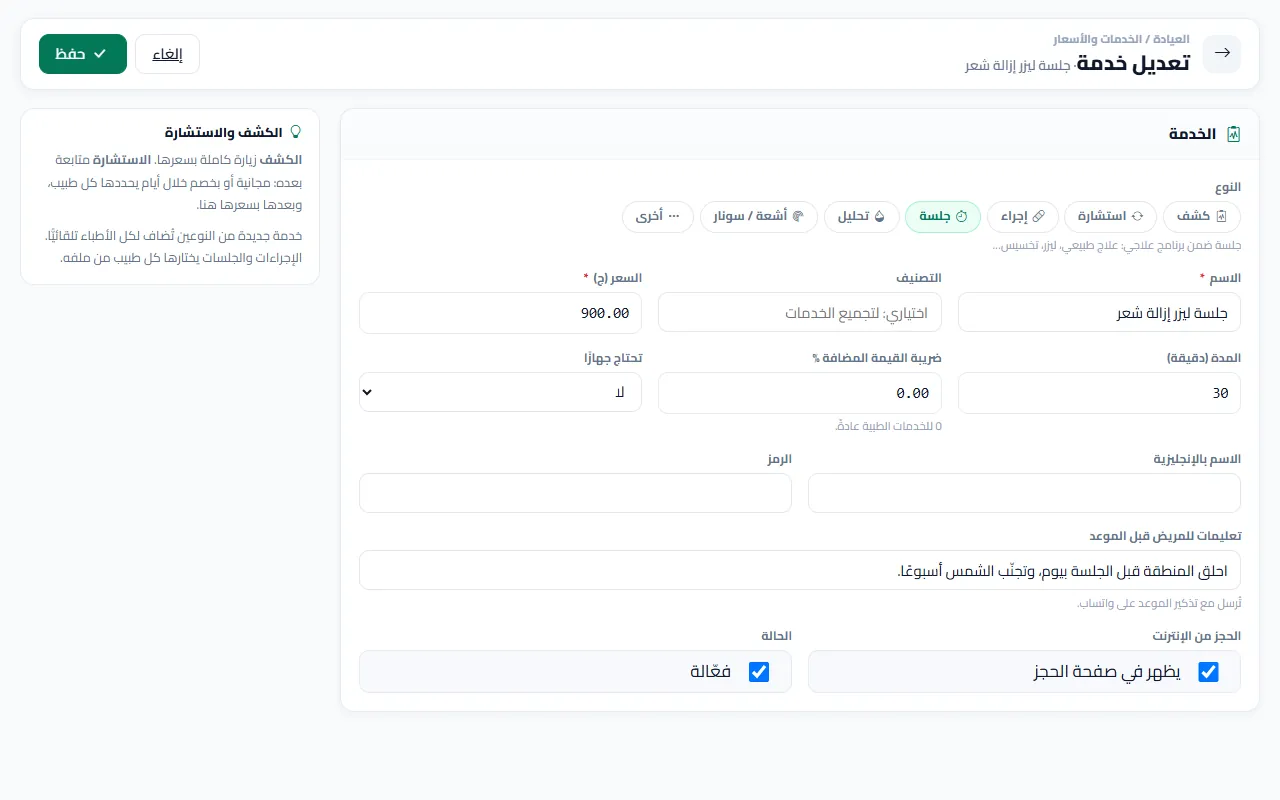Click the الاسم service name field
This screenshot has height=800, width=1280.
1099,313
